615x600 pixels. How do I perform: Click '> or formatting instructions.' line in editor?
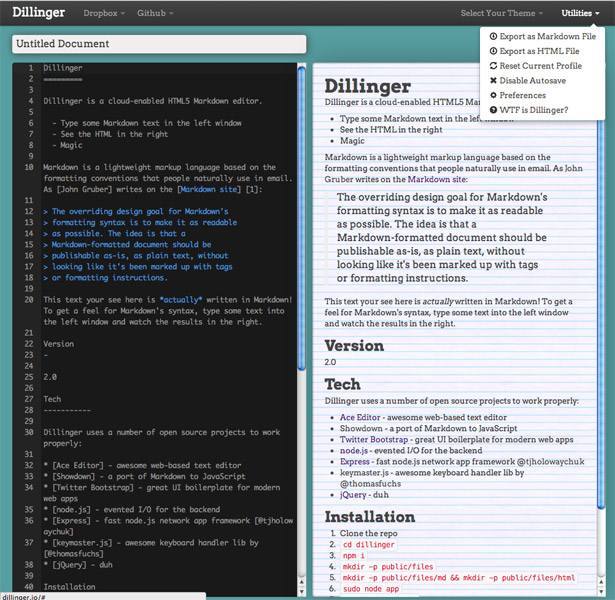105,278
